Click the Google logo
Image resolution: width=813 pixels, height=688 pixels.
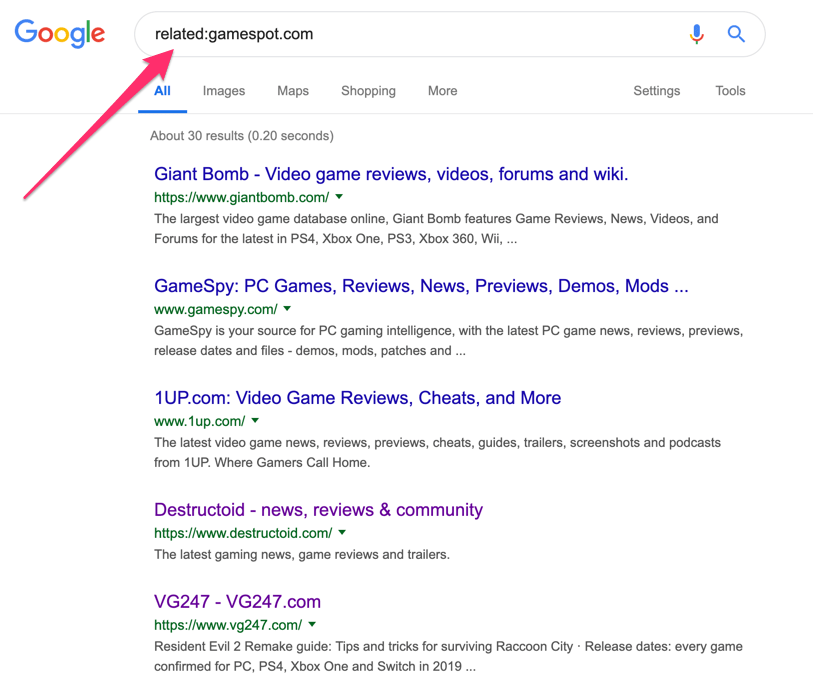(x=60, y=34)
